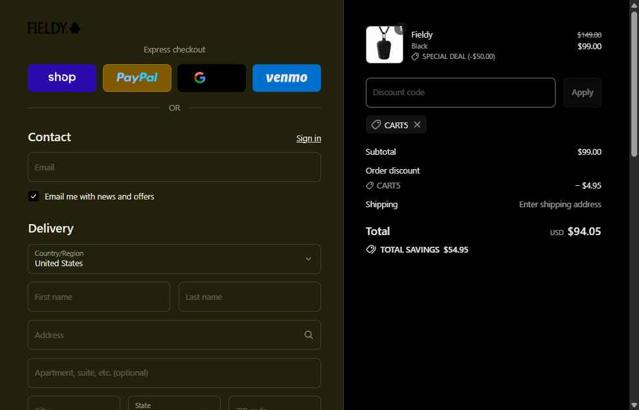Click the Express checkout heading
639x410 pixels.
pyautogui.click(x=174, y=50)
